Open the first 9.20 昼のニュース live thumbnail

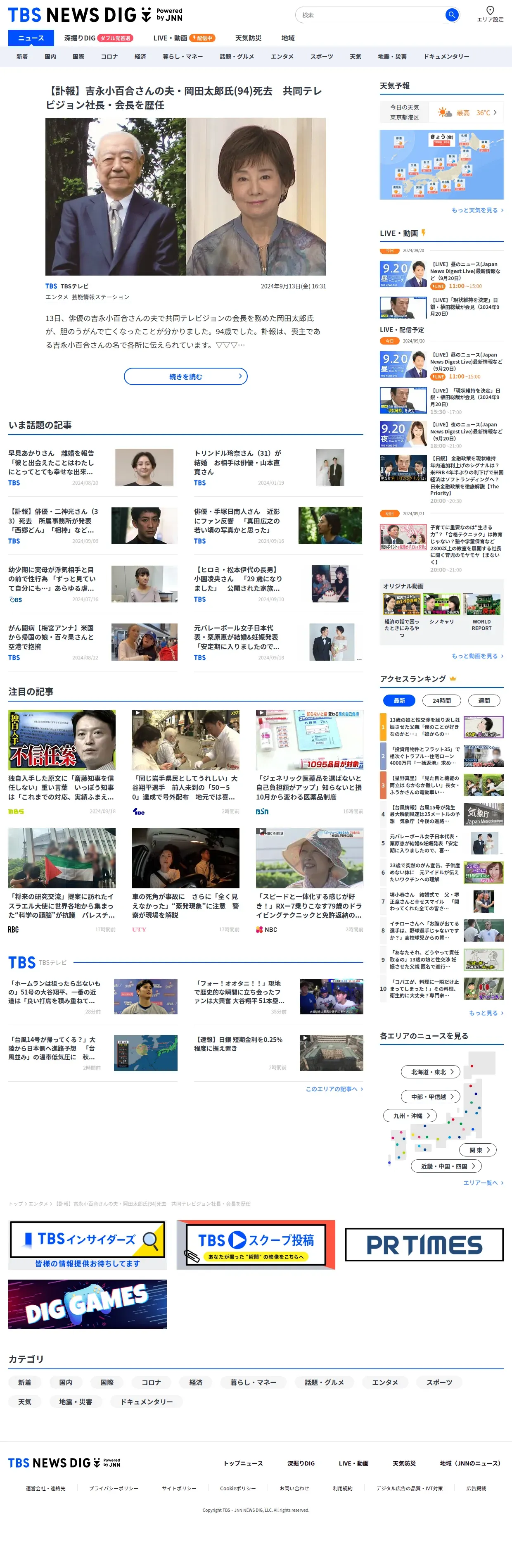[403, 274]
